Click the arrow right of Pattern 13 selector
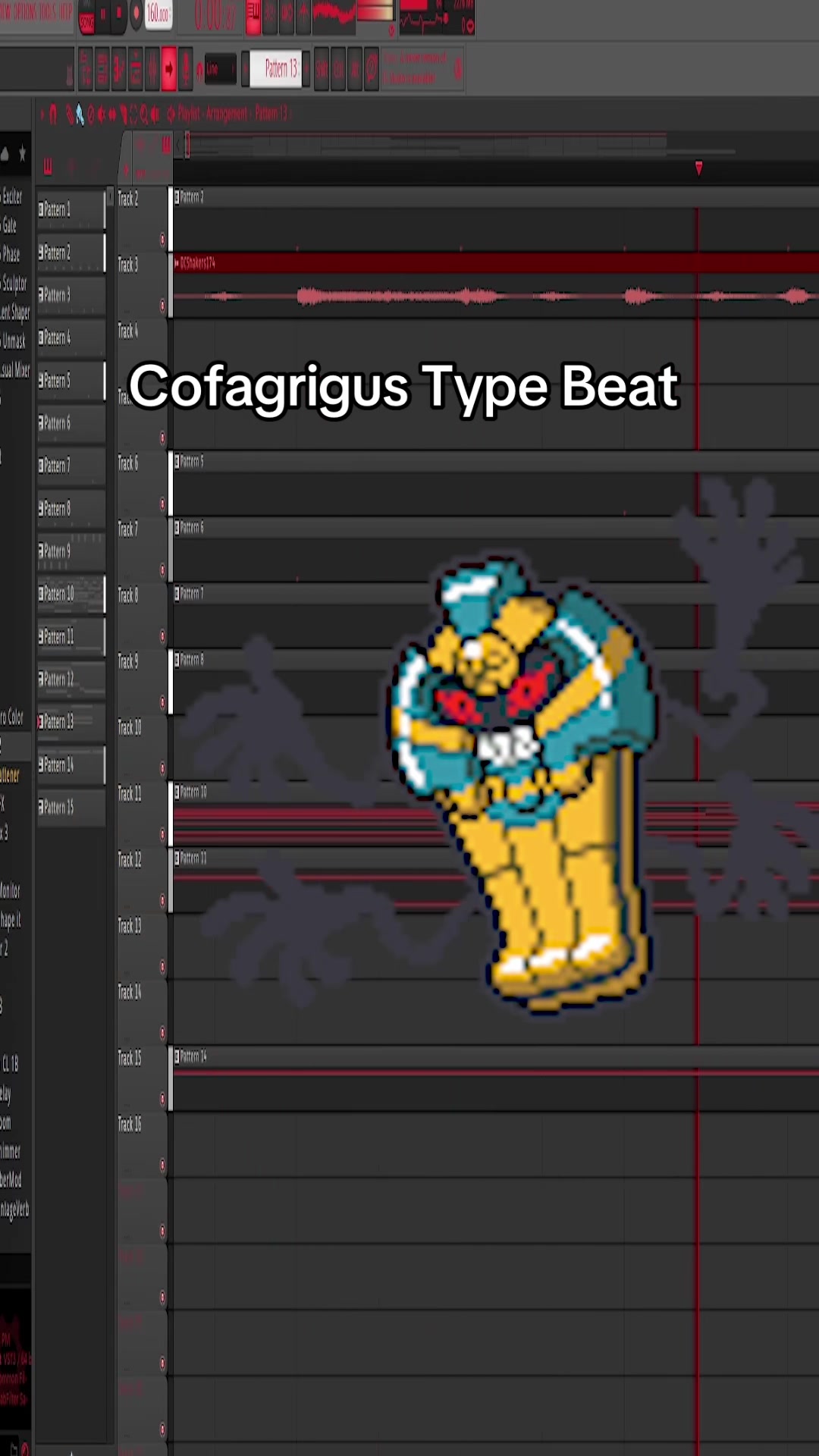The width and height of the screenshot is (819, 1456). [306, 68]
